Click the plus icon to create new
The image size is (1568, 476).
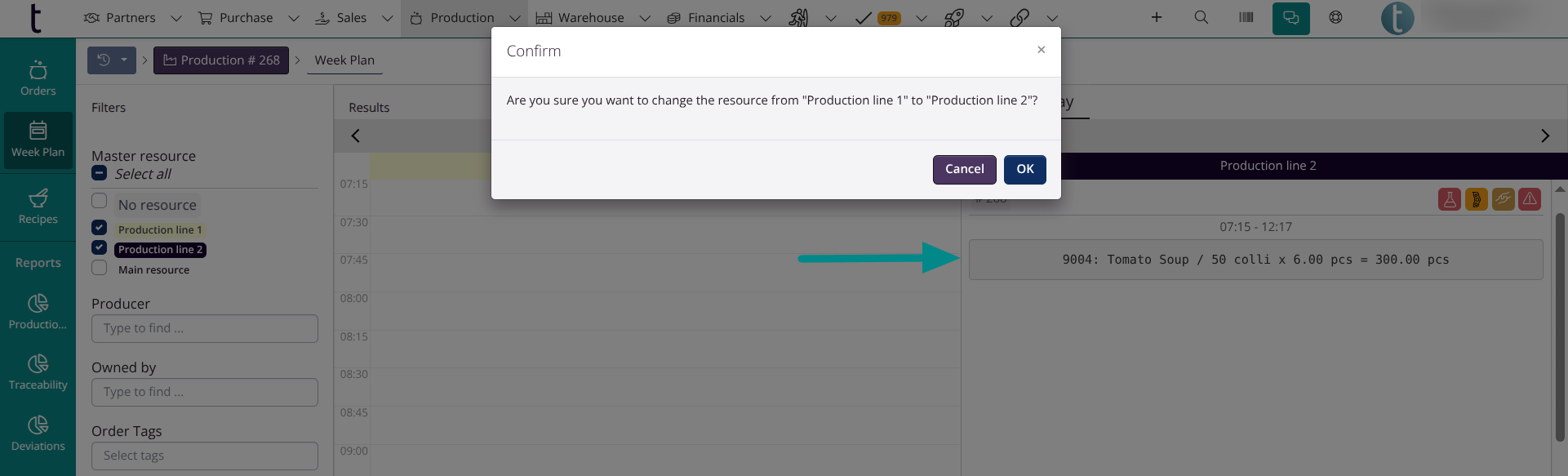pyautogui.click(x=1156, y=17)
